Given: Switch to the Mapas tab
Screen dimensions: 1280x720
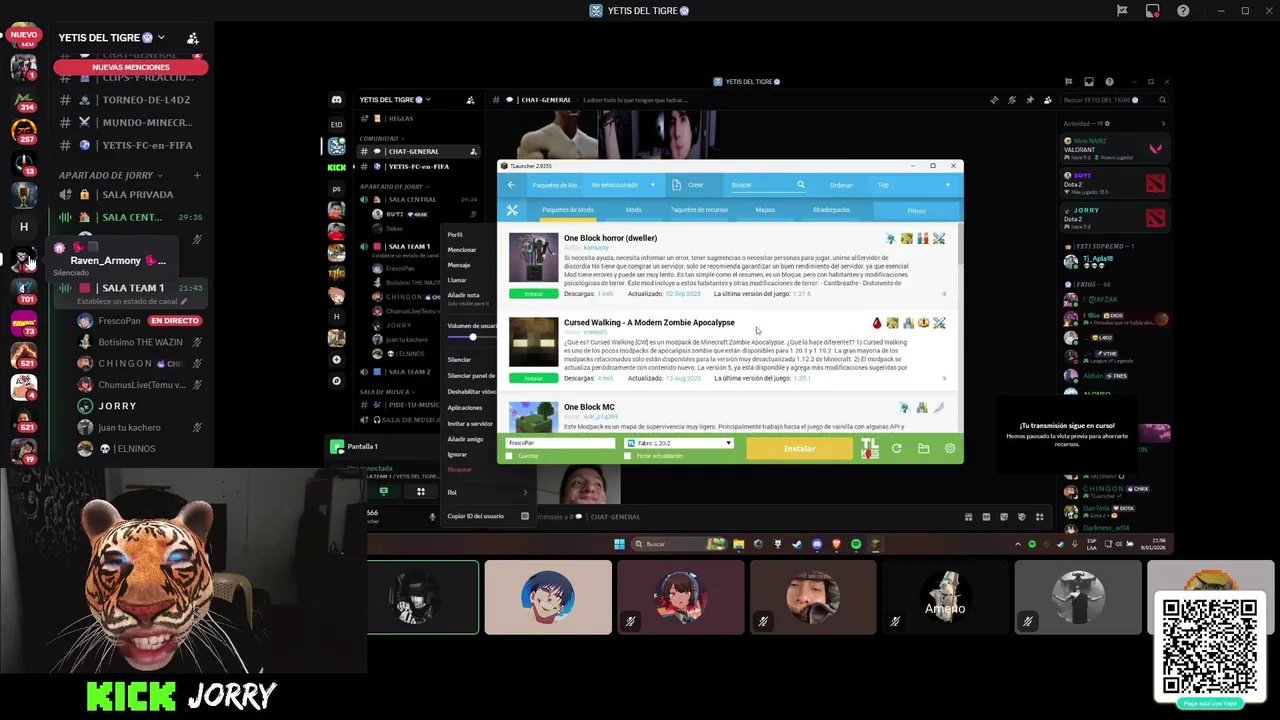Looking at the screenshot, I should (765, 210).
